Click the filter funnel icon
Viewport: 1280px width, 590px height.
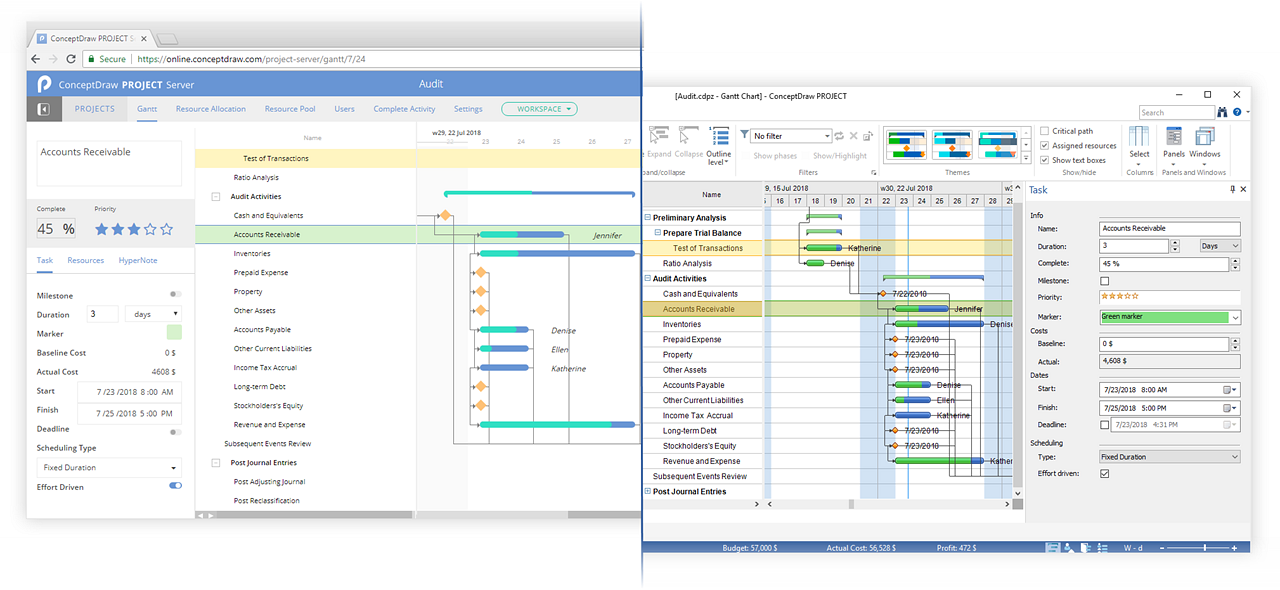click(744, 134)
